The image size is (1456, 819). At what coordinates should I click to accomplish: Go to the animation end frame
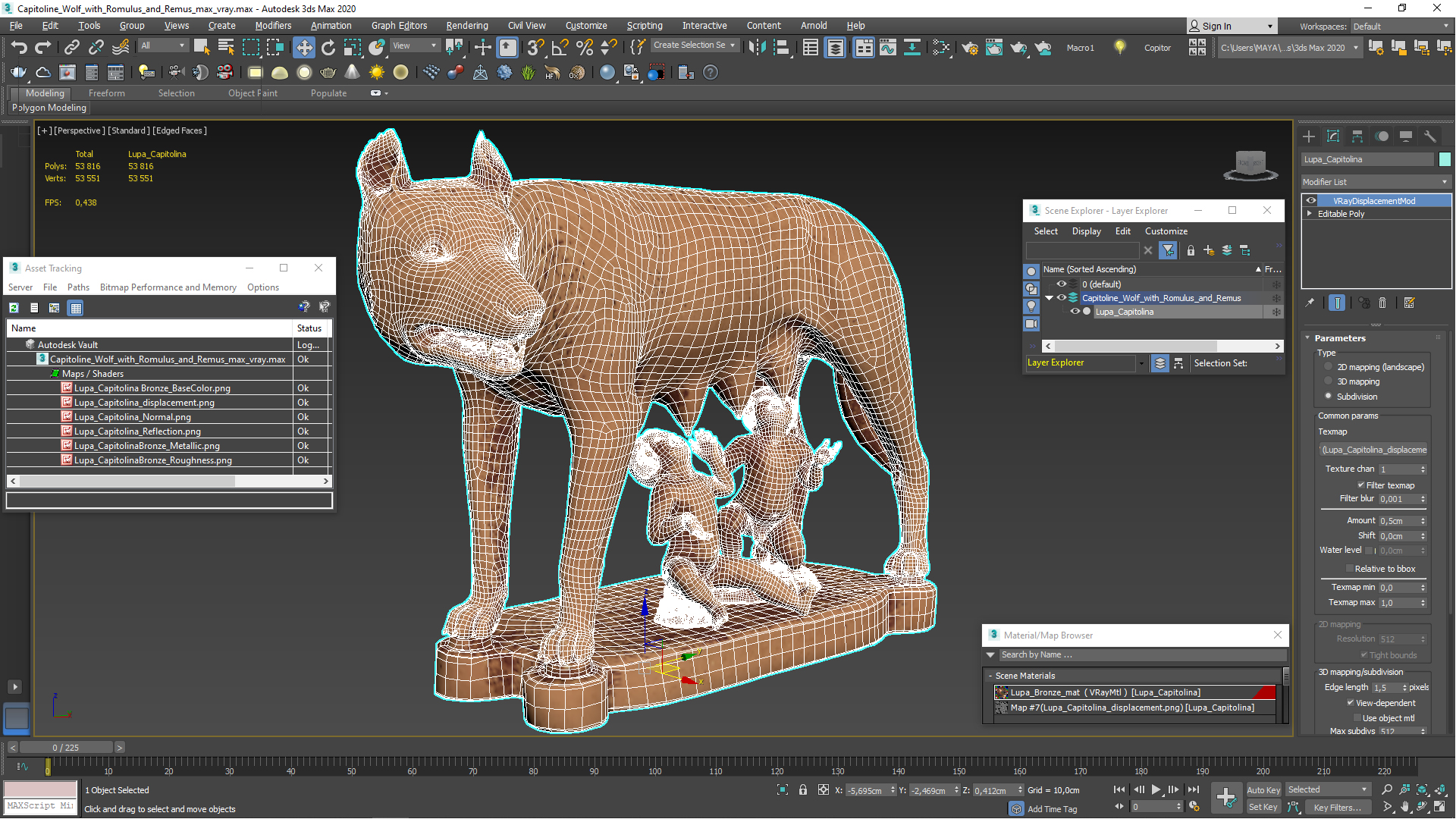(x=1194, y=789)
